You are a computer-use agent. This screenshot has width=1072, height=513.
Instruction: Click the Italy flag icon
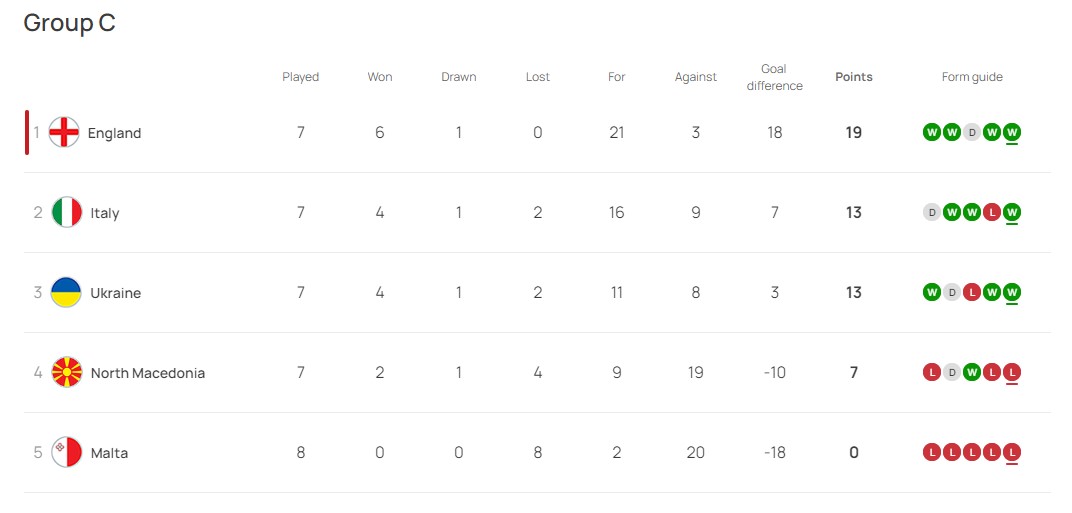pyautogui.click(x=66, y=213)
